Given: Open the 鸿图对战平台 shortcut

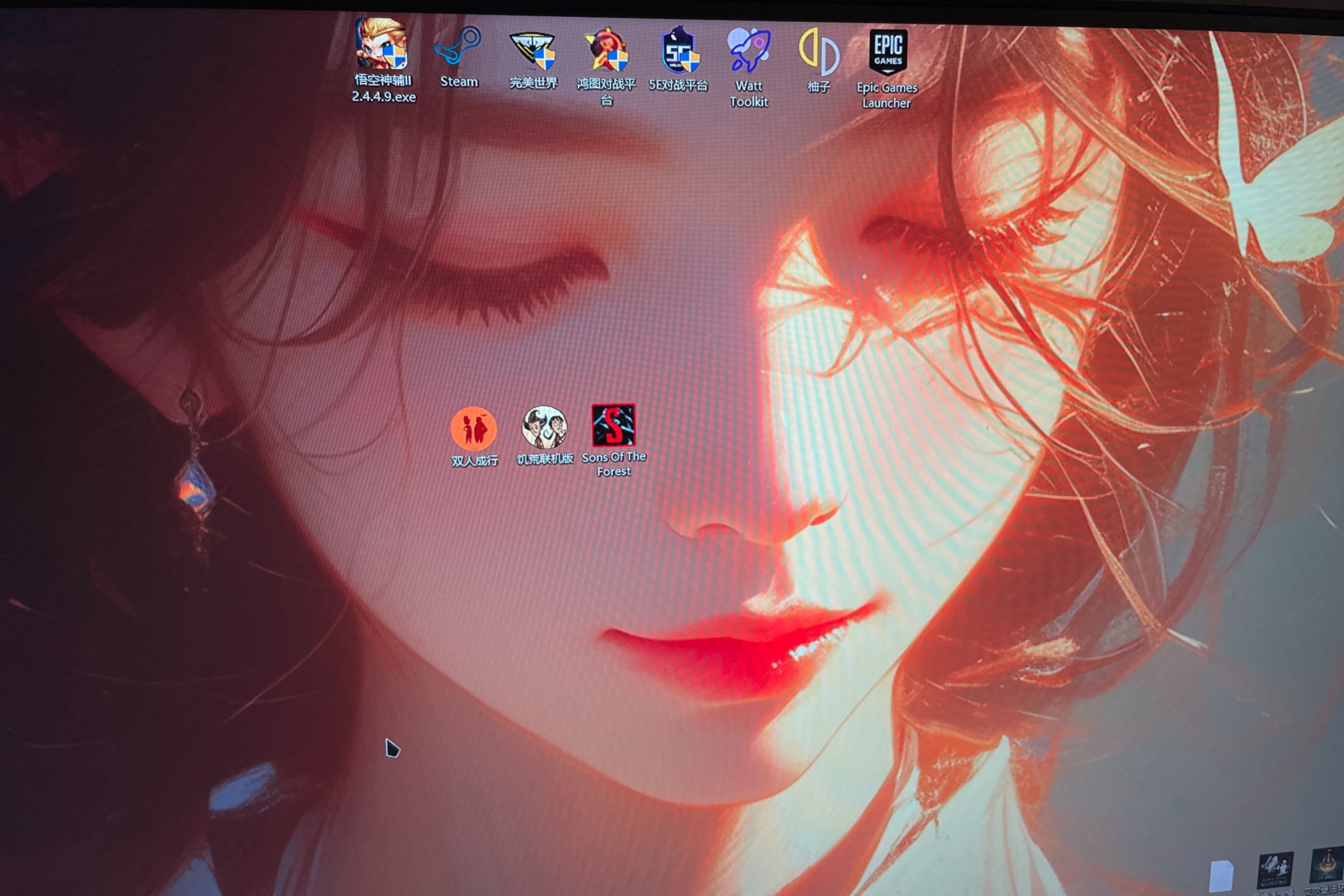Looking at the screenshot, I should click(x=606, y=49).
